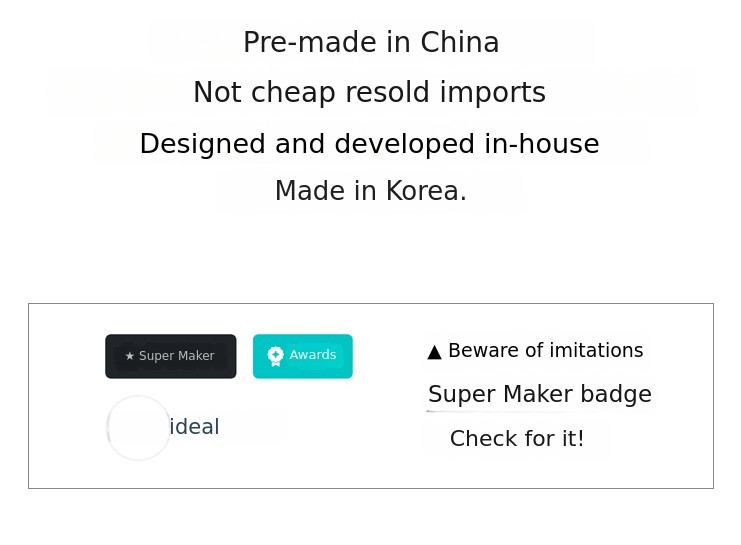Click the word "imports" in second line

pyautogui.click(x=497, y=93)
